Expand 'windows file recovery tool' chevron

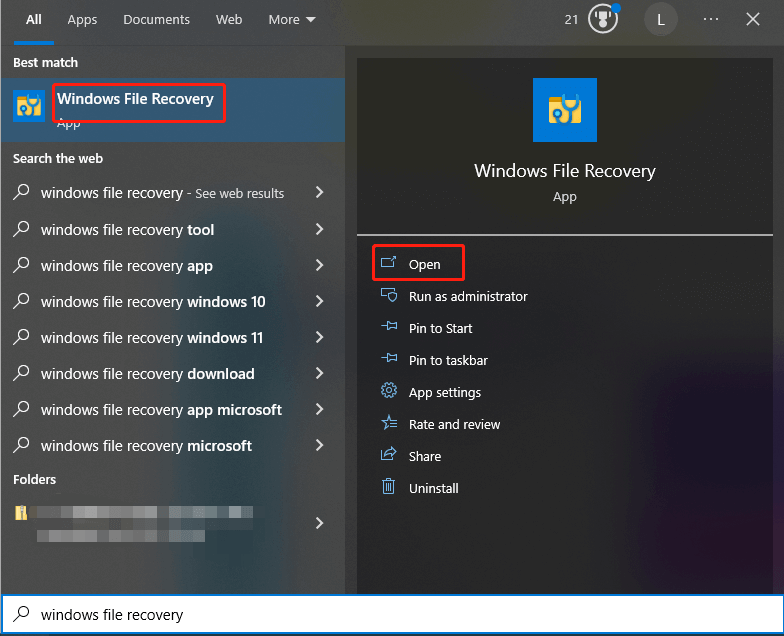pyautogui.click(x=320, y=229)
